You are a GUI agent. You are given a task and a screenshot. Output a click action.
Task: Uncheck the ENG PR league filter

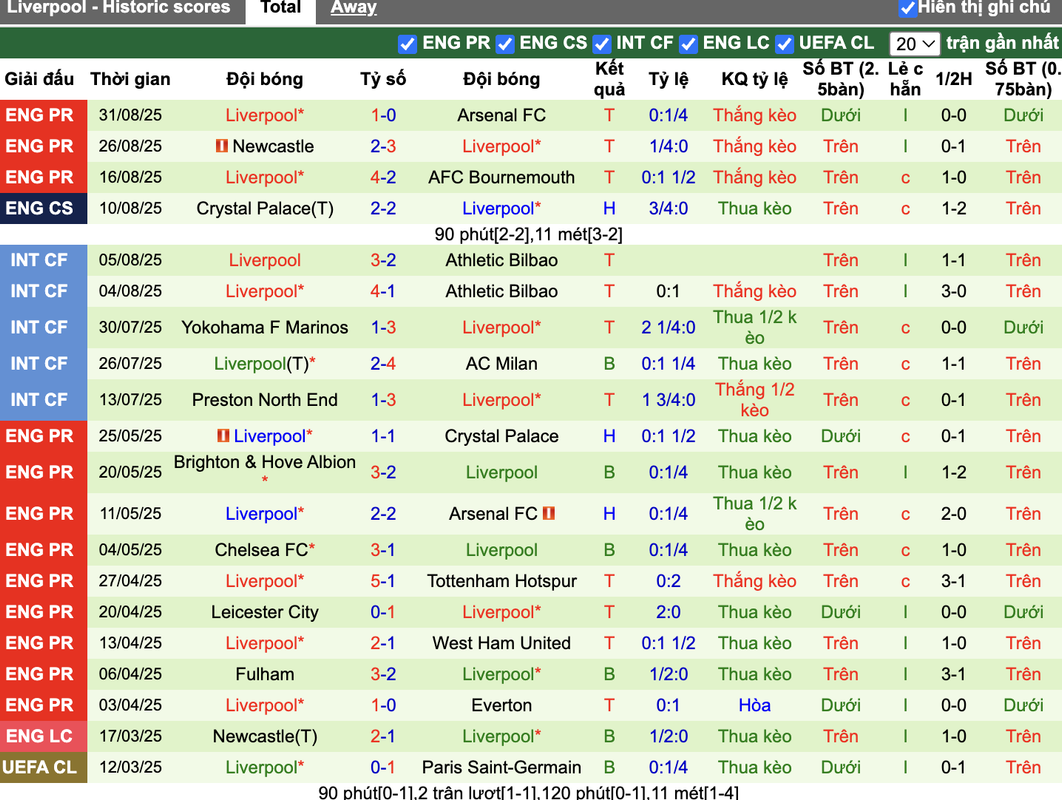pos(407,44)
